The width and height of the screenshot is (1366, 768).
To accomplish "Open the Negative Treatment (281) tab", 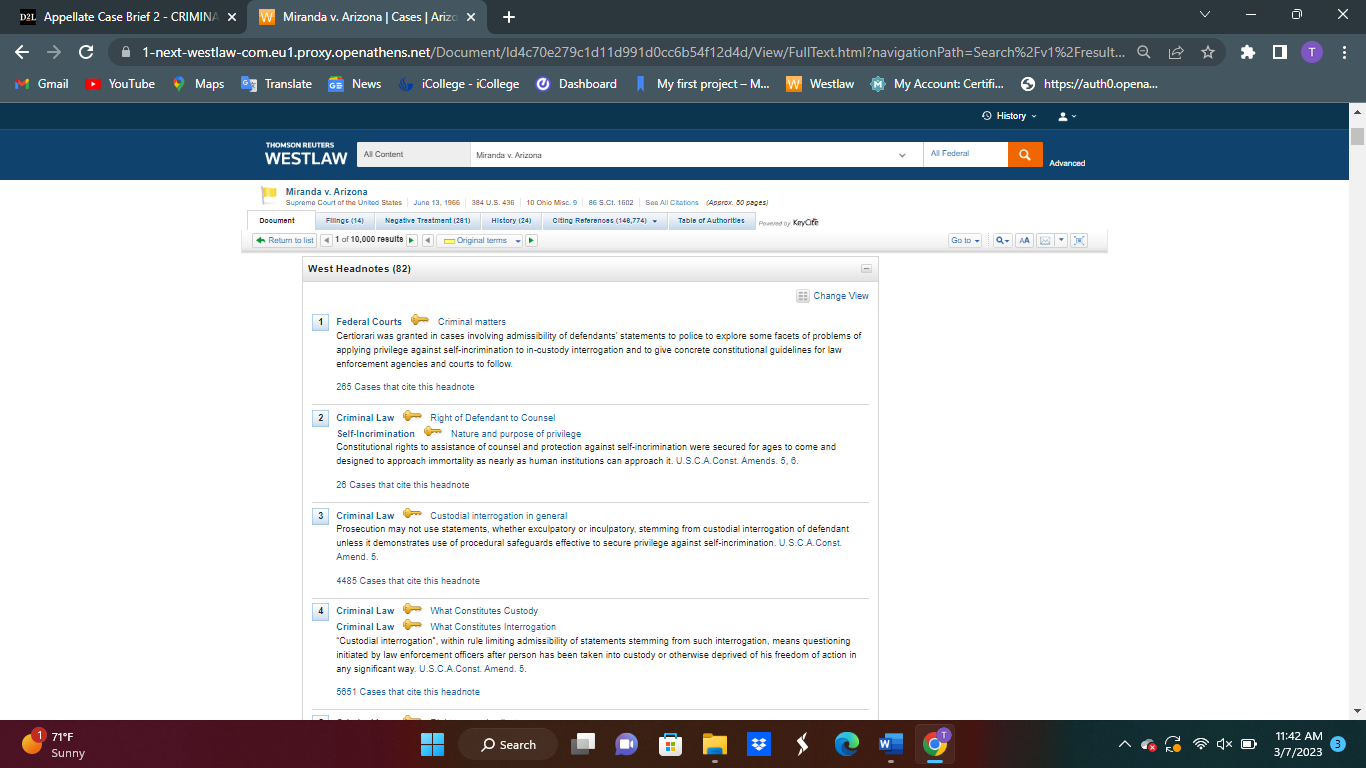I will point(429,220).
